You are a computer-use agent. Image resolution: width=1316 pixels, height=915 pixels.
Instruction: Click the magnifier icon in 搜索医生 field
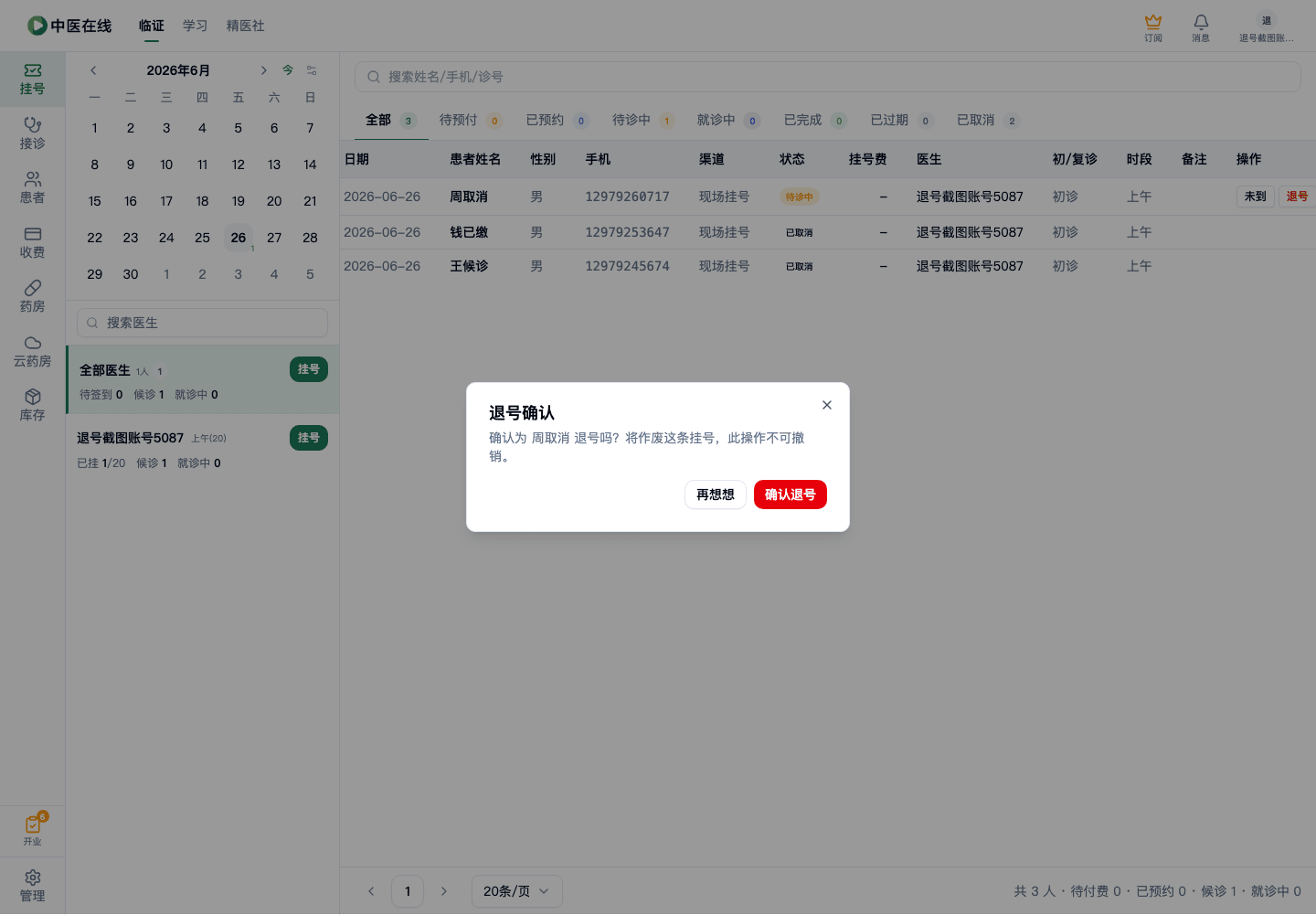[x=92, y=323]
